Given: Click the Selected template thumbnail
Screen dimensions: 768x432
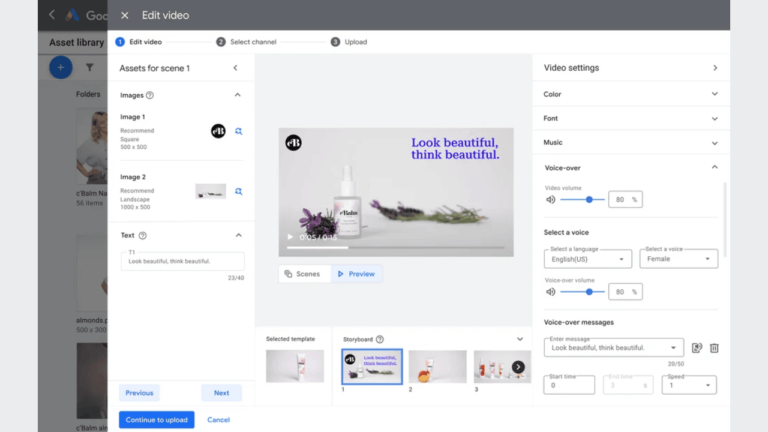Looking at the screenshot, I should (x=295, y=366).
